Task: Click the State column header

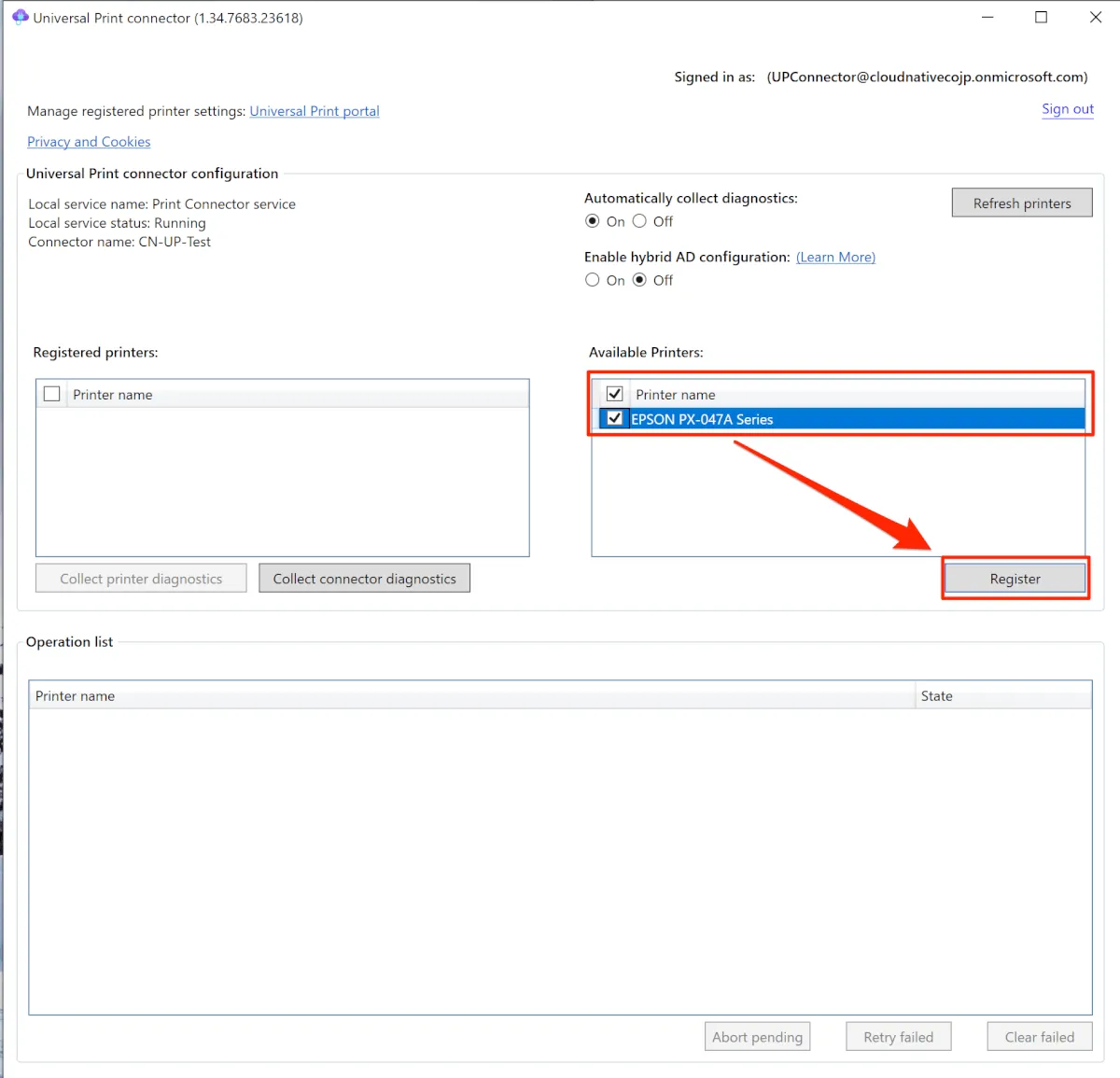Action: pos(1003,695)
